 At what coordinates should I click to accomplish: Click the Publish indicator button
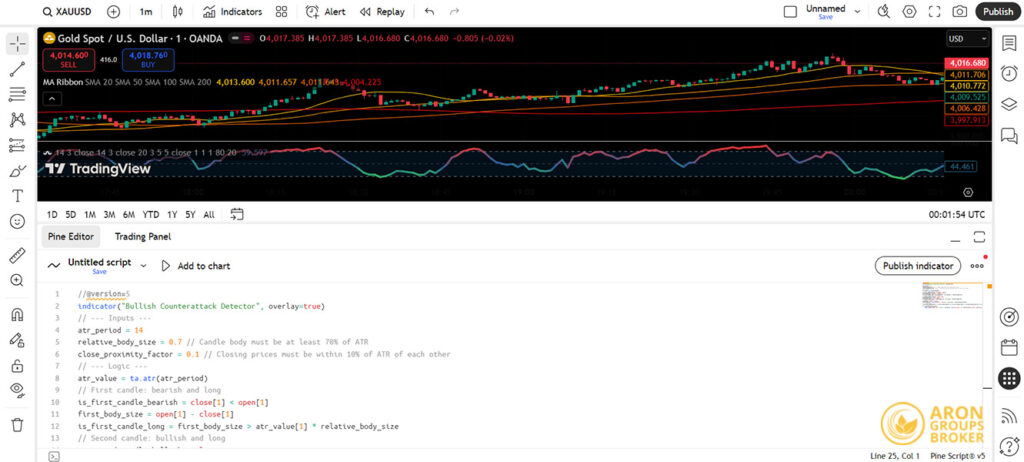click(917, 265)
